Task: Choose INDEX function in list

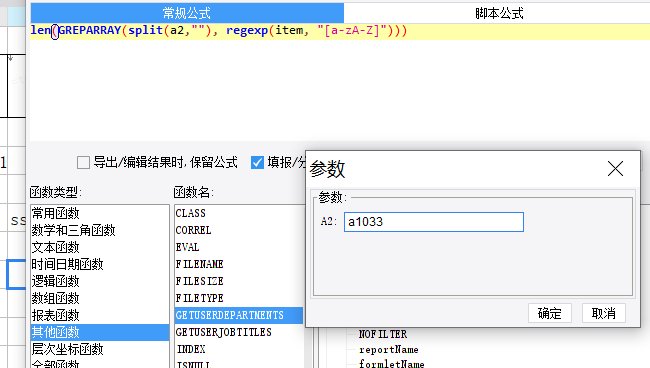Action: [x=239, y=349]
